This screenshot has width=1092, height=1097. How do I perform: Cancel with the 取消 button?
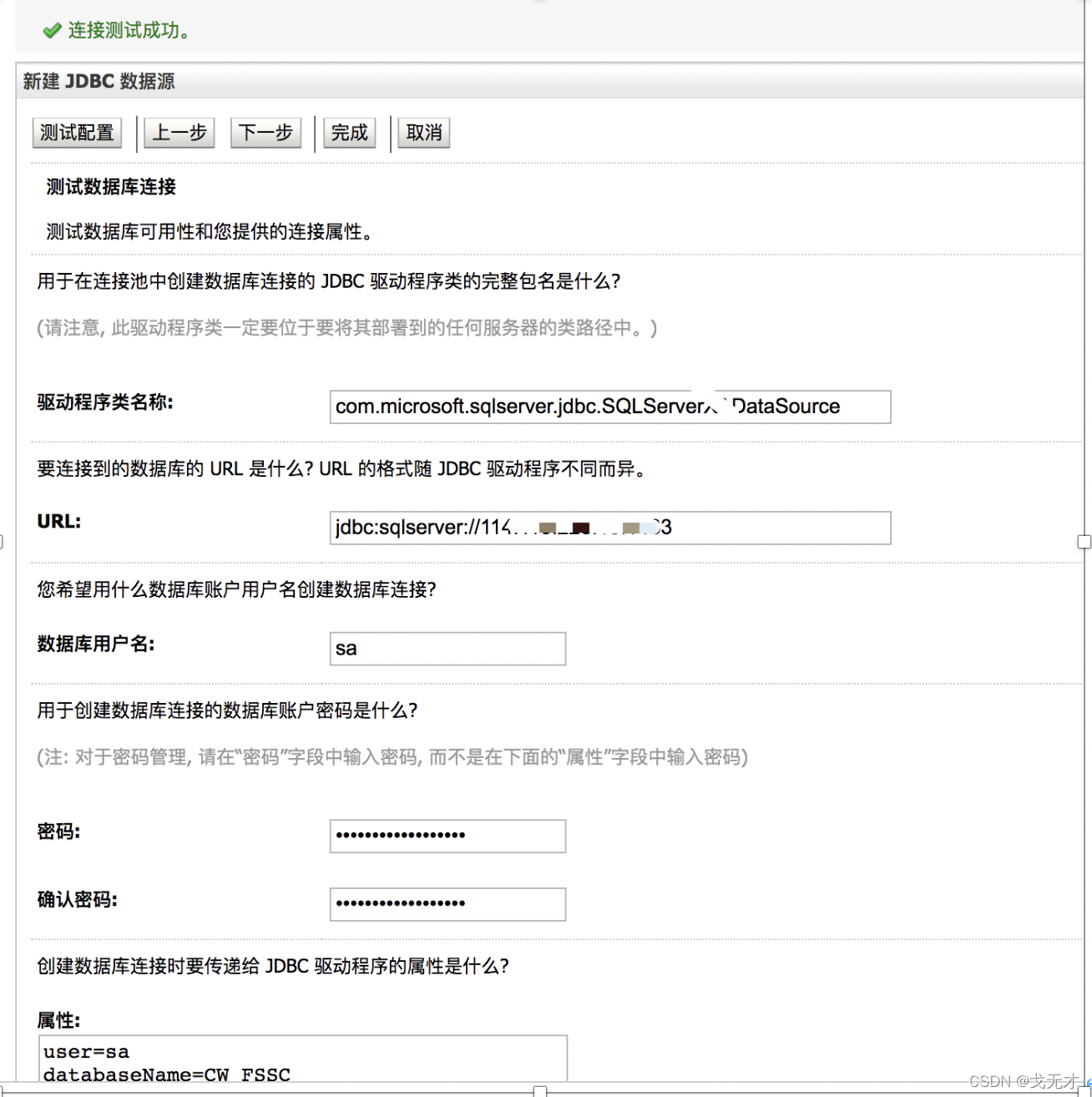click(424, 133)
